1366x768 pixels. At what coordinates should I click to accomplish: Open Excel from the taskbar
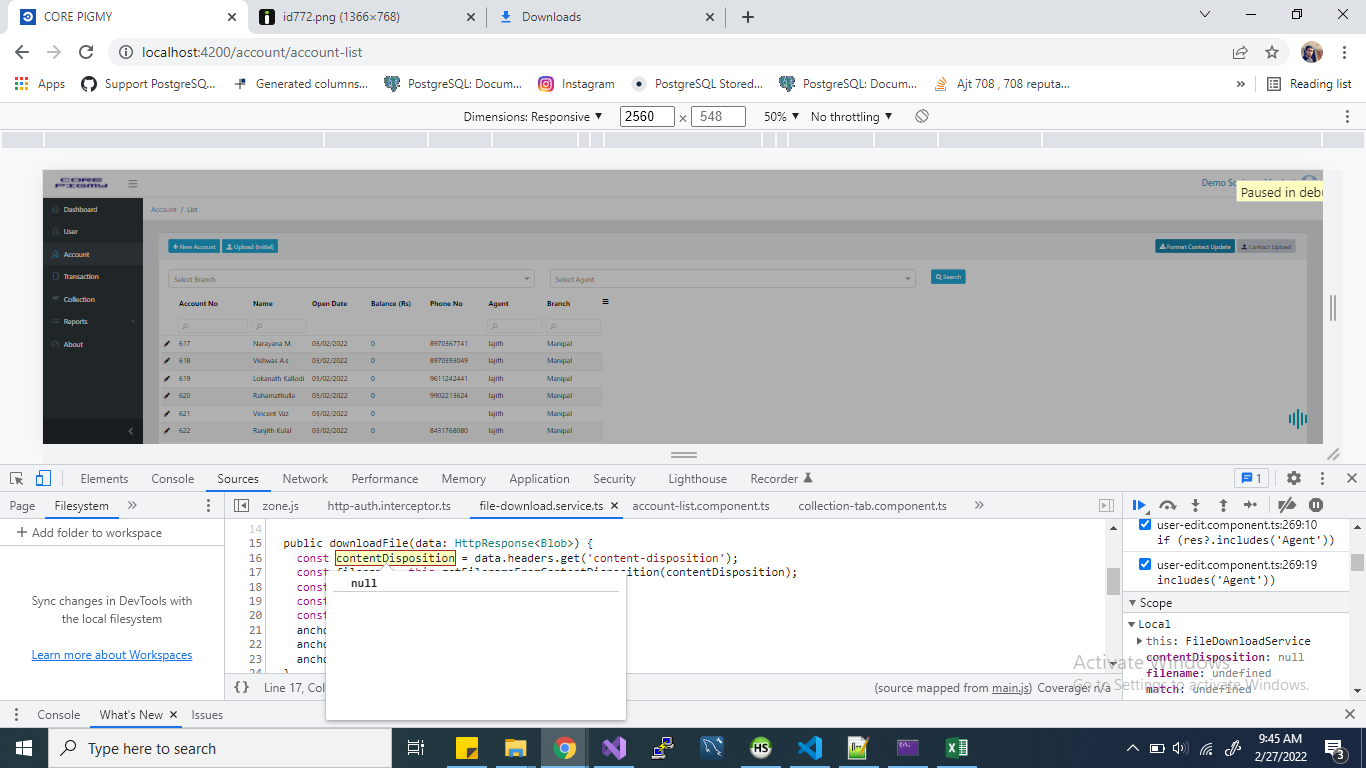pyautogui.click(x=955, y=748)
